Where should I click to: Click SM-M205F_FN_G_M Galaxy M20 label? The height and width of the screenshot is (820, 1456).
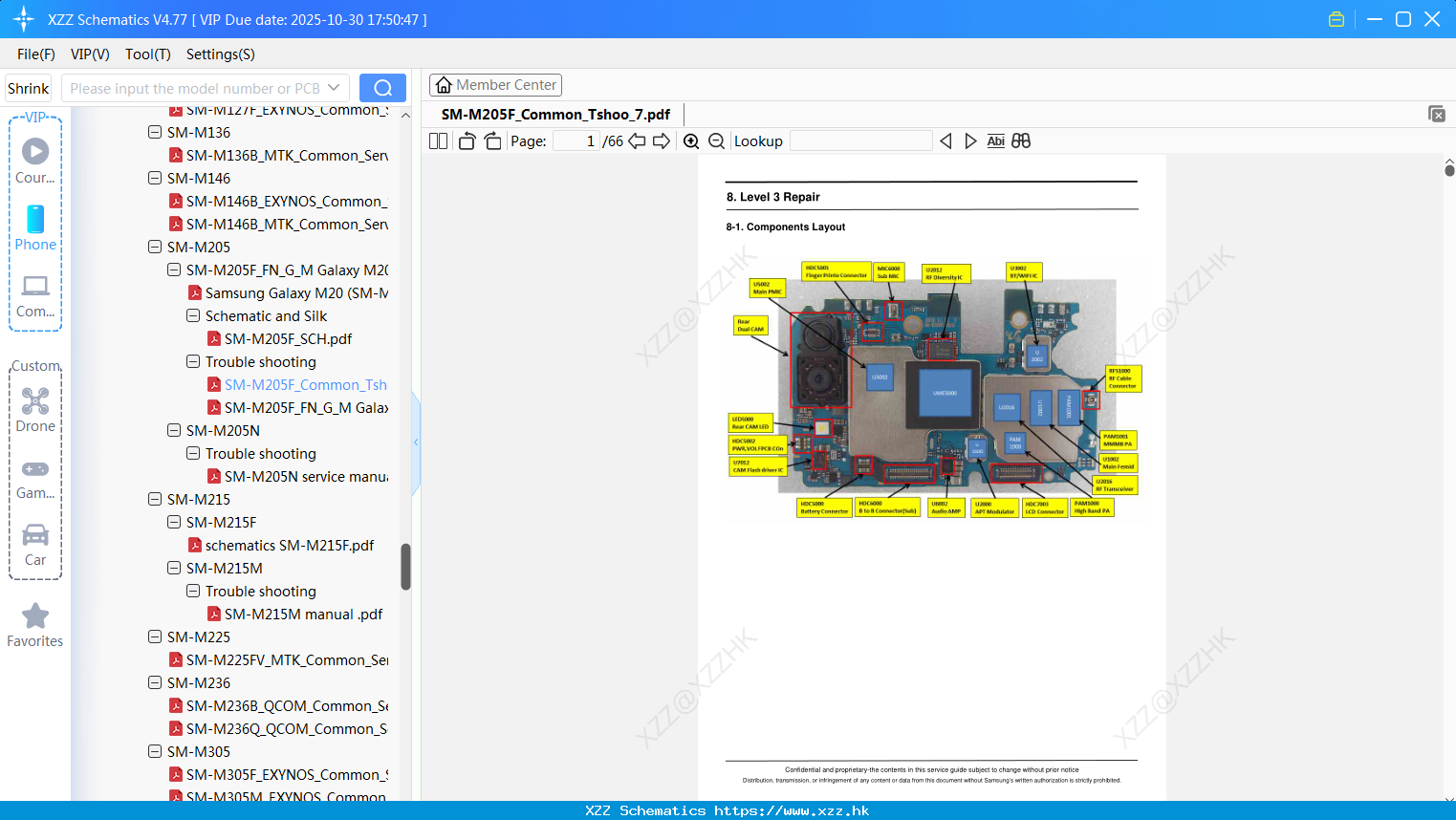point(287,270)
